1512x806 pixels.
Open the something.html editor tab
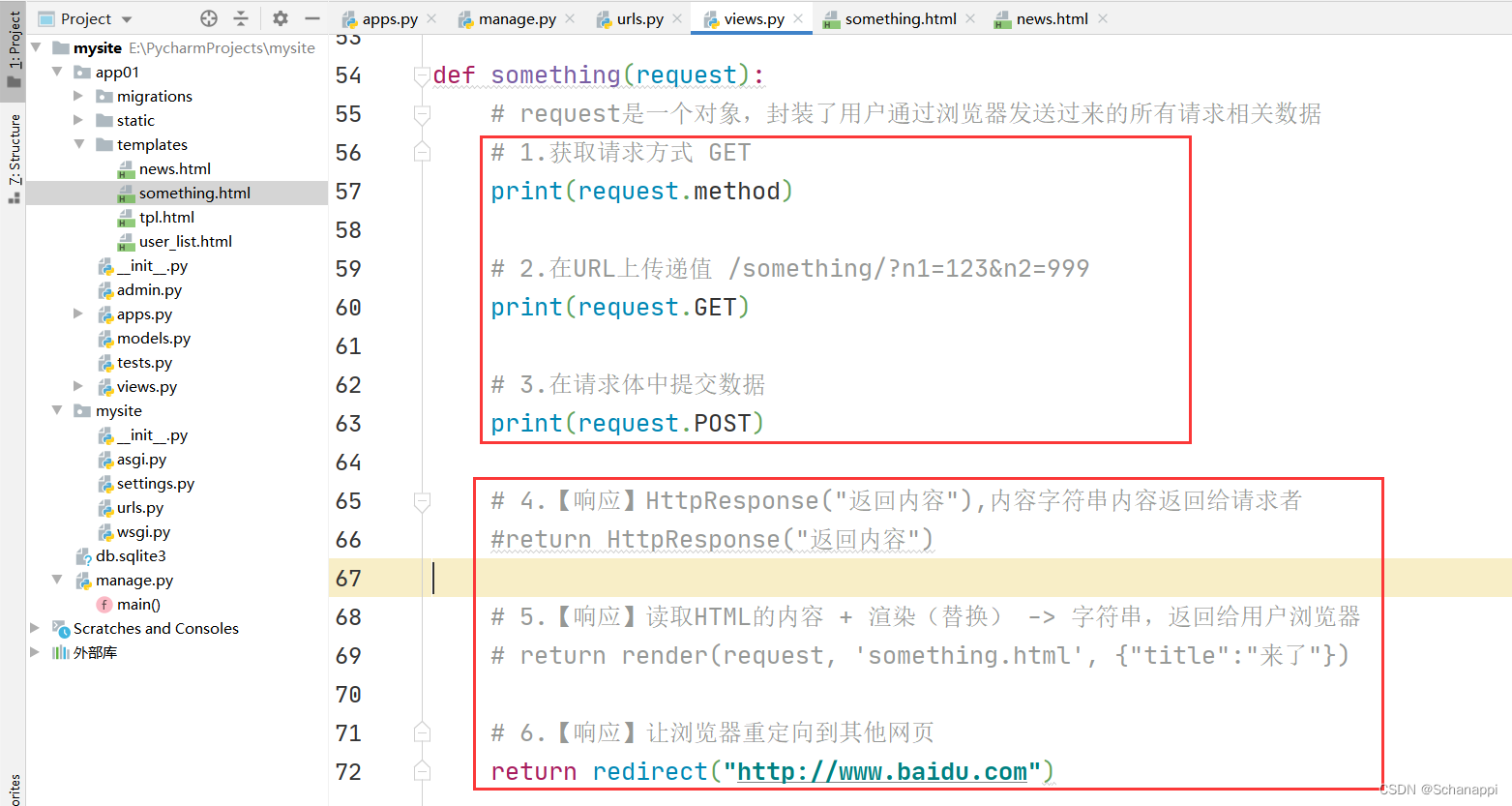(900, 18)
